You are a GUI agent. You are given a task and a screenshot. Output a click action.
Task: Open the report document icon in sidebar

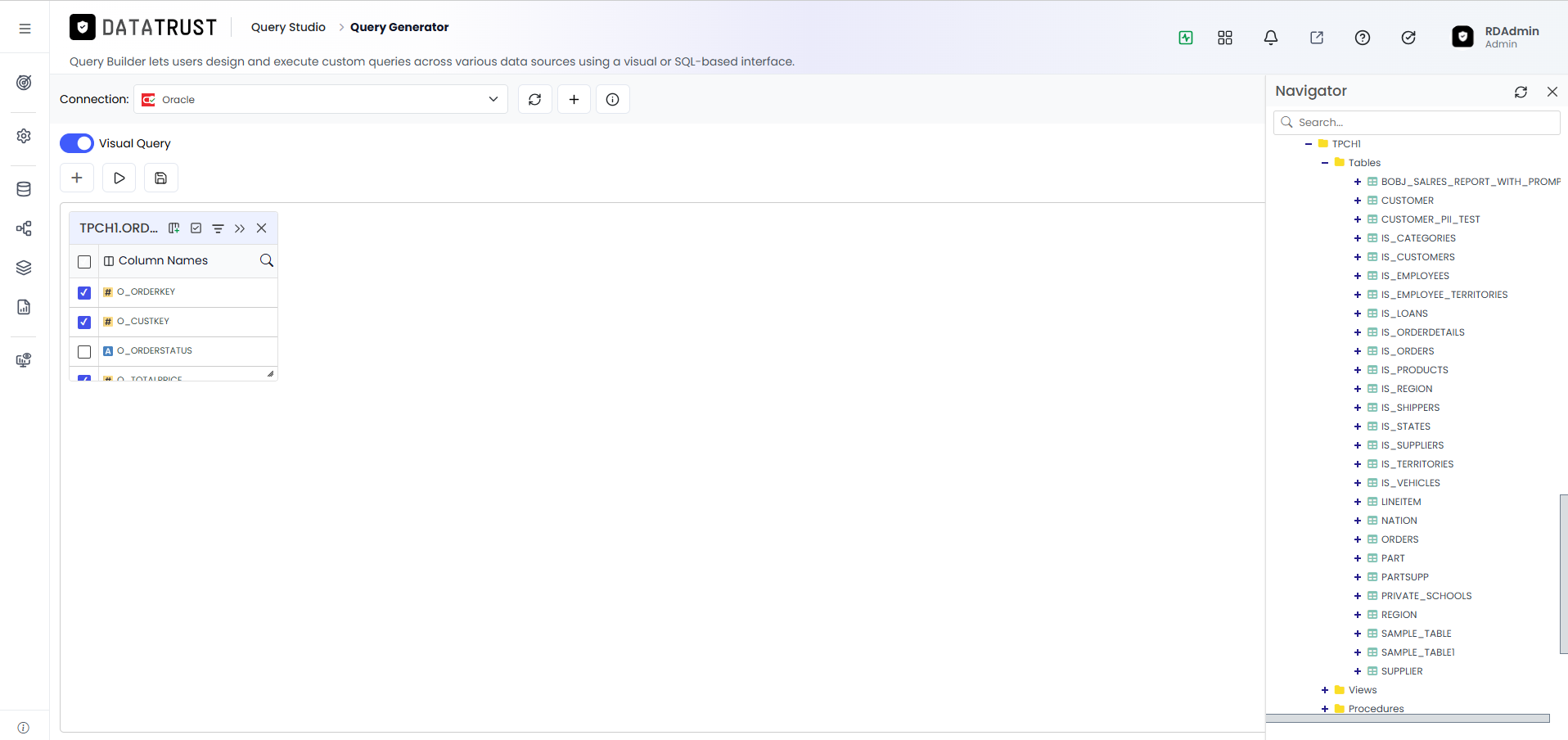(25, 307)
